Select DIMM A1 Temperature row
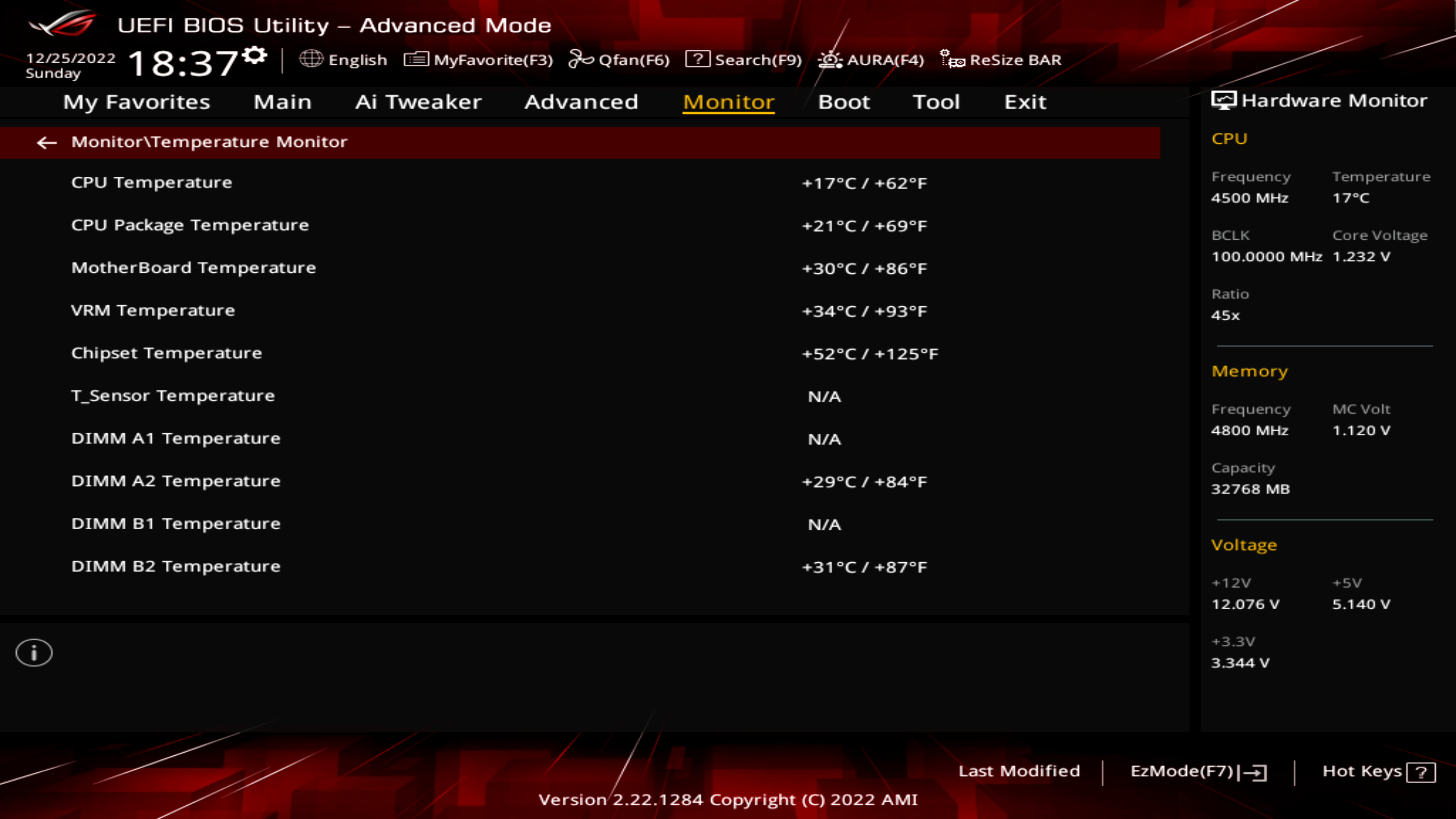Image resolution: width=1456 pixels, height=819 pixels. [580, 439]
